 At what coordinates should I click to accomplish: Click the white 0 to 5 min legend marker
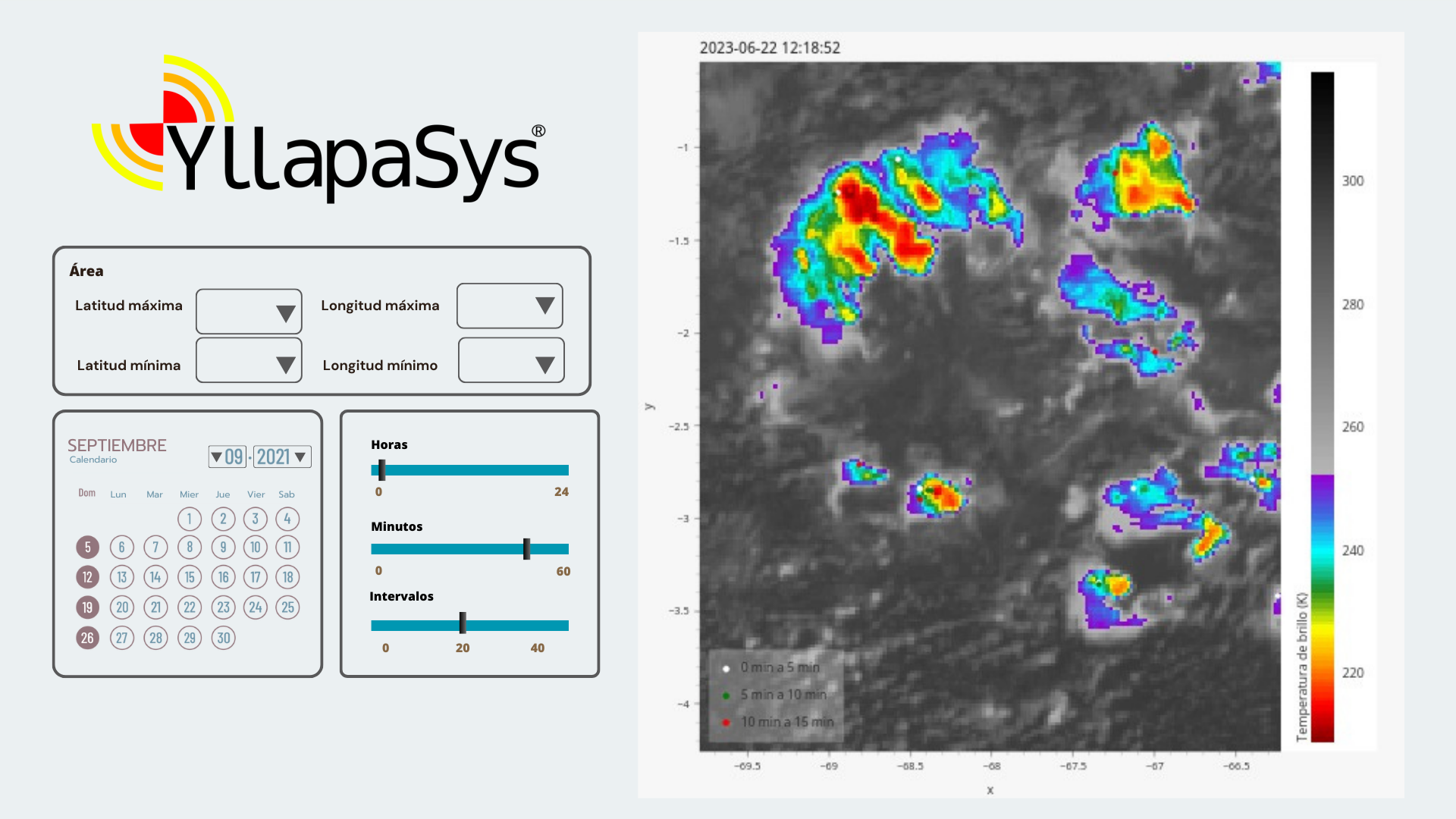click(726, 668)
